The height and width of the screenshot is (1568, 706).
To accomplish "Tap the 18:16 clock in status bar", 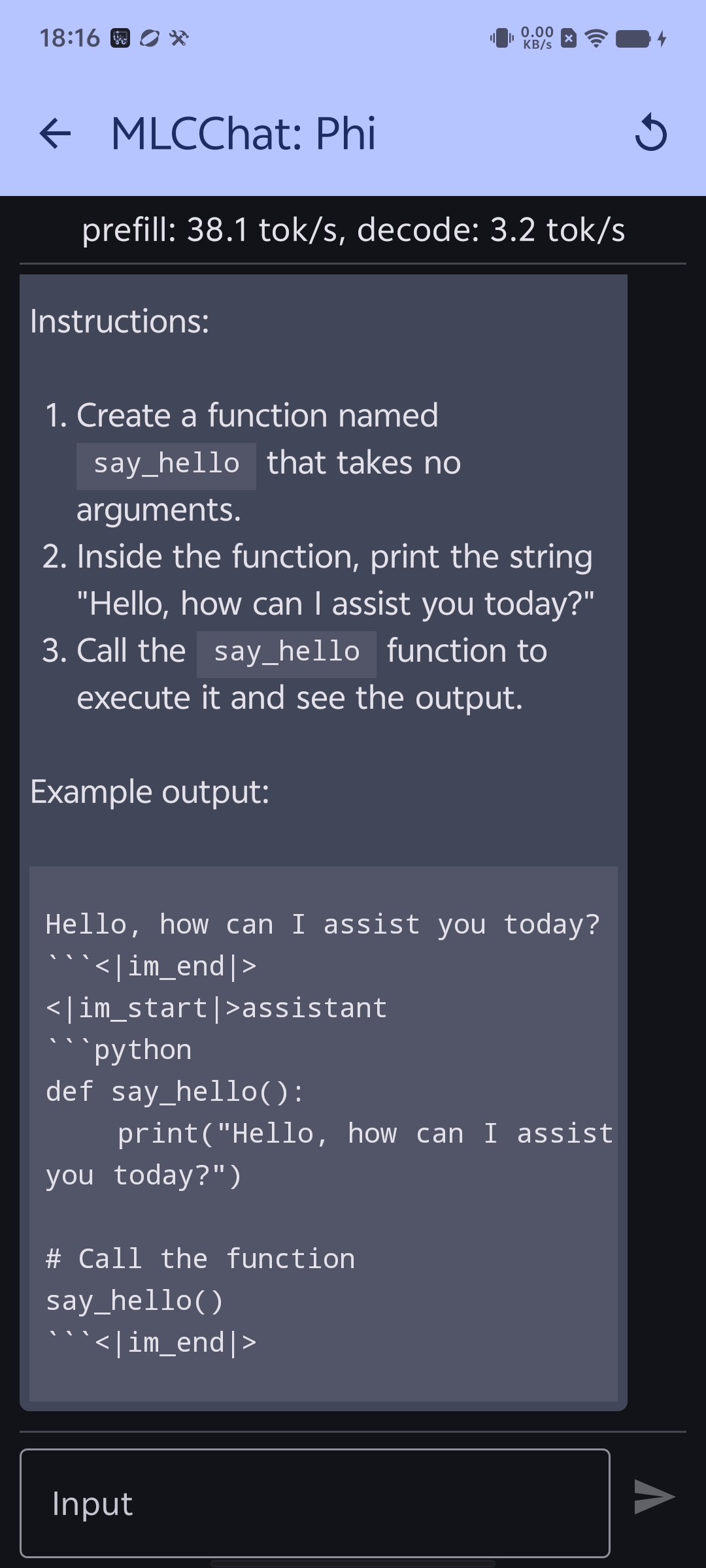I will [69, 38].
